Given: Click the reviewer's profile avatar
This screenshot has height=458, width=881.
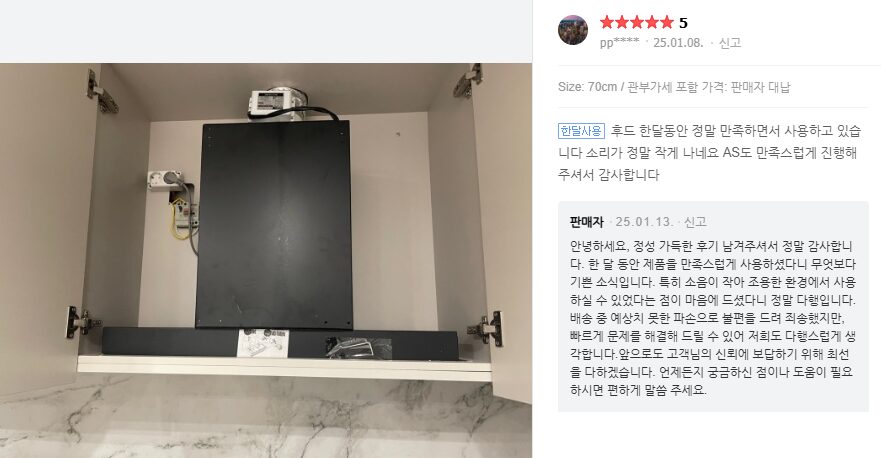Looking at the screenshot, I should pyautogui.click(x=573, y=30).
